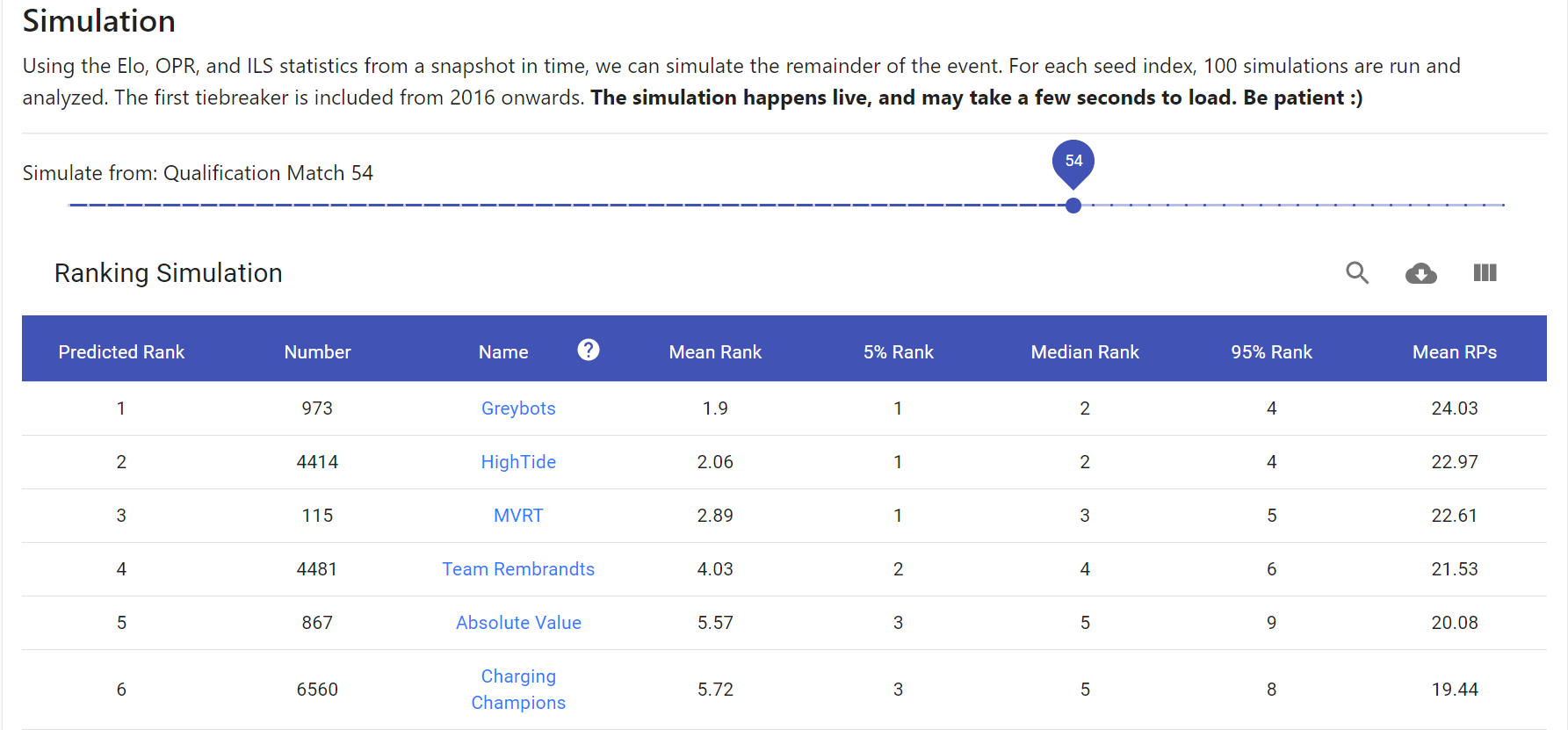Open the Greybots team link
Image resolution: width=1568 pixels, height=730 pixels.
click(x=518, y=408)
